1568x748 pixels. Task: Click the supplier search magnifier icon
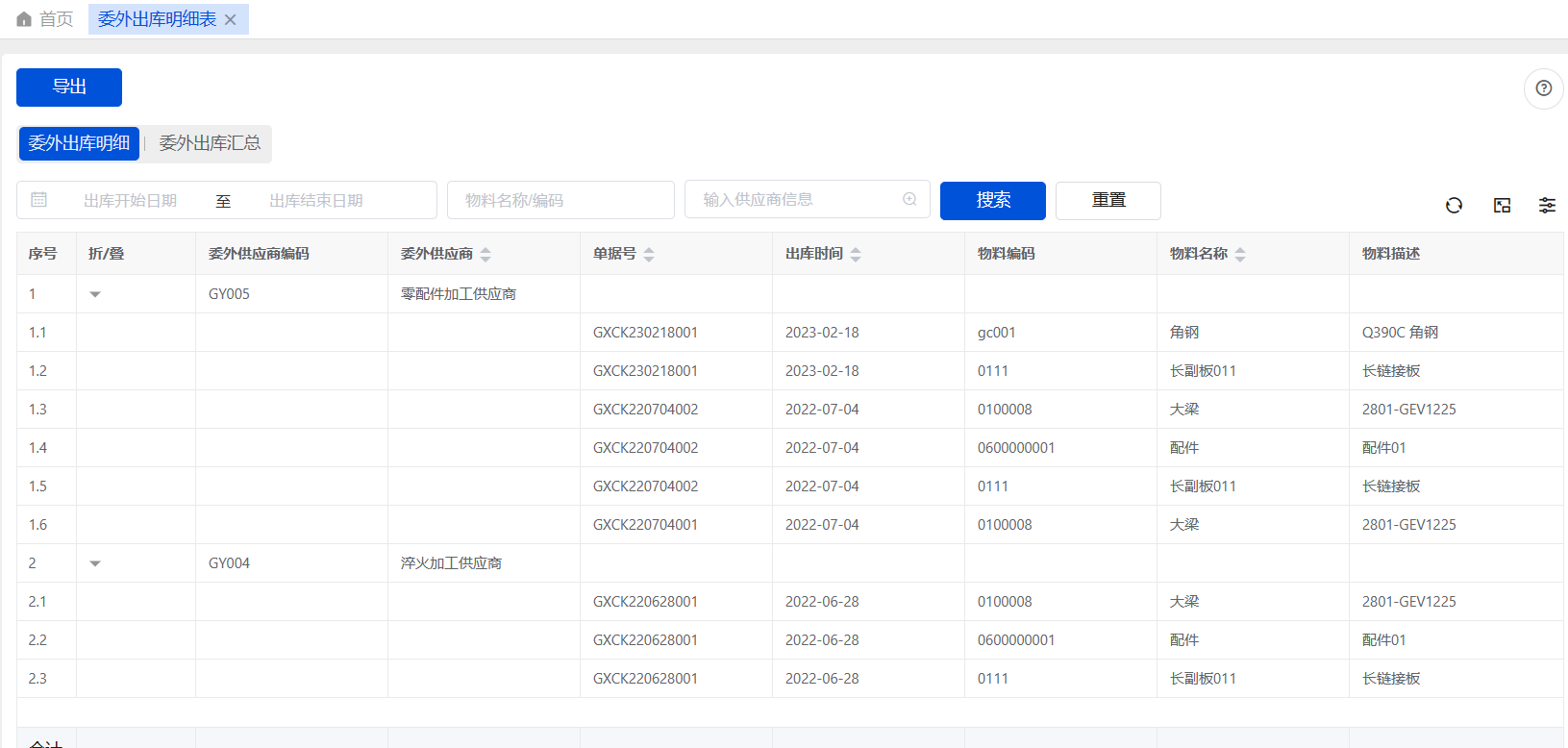click(x=909, y=199)
